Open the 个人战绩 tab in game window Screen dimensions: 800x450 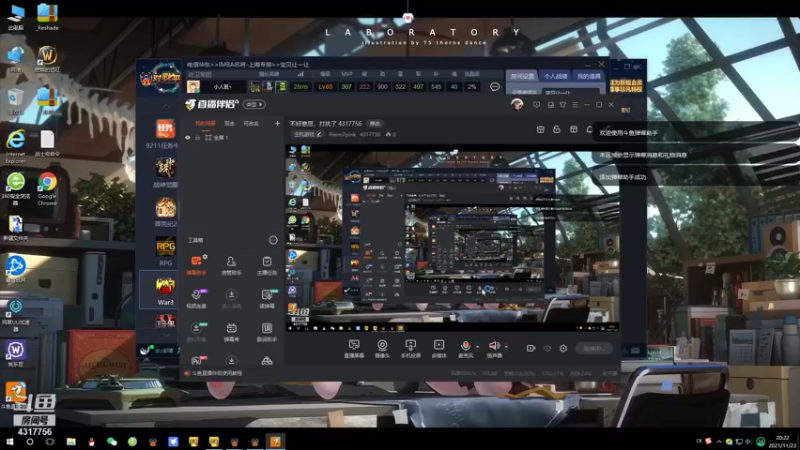coord(555,76)
